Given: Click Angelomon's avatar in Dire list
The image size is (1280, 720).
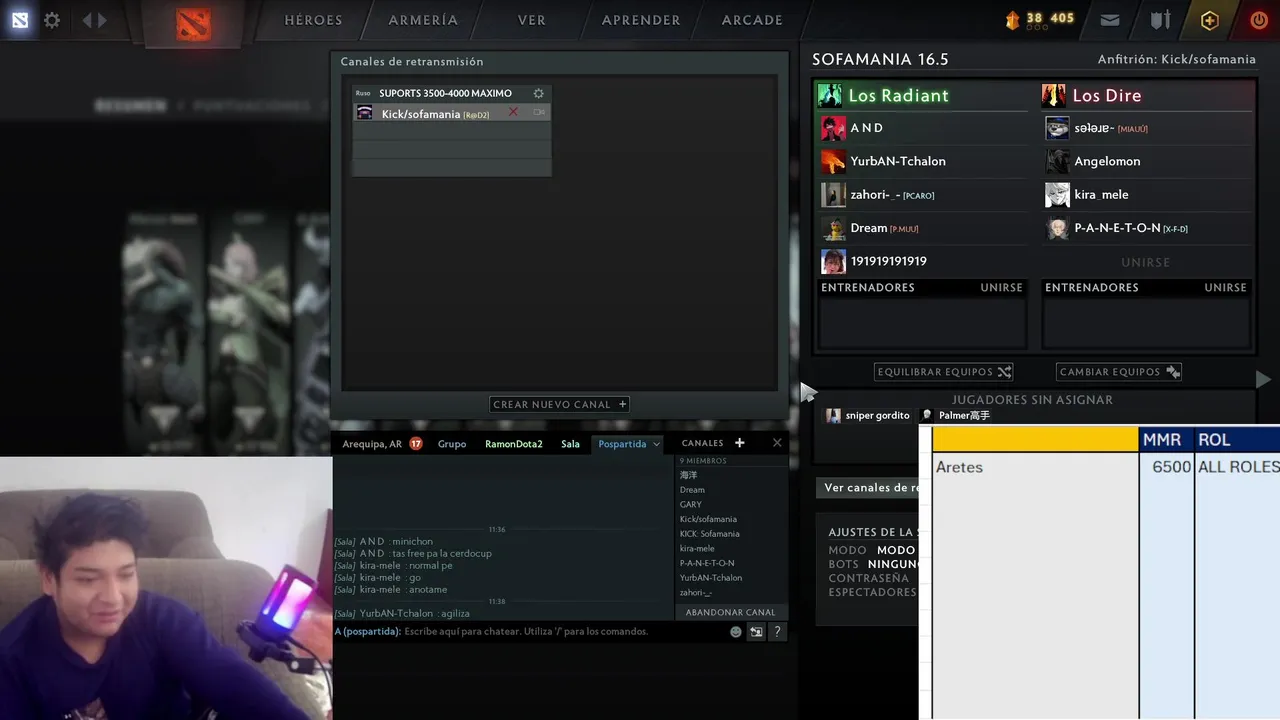Looking at the screenshot, I should tap(1057, 161).
